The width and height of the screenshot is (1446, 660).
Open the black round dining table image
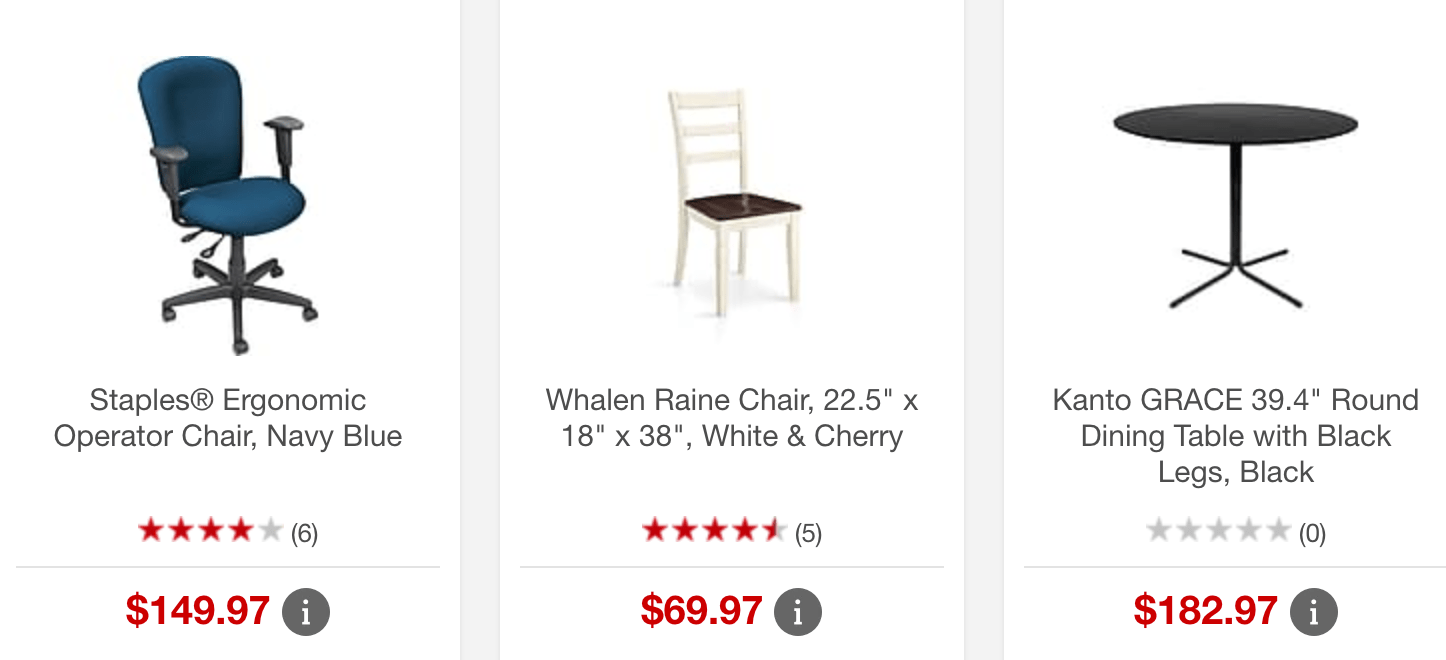click(x=1236, y=205)
